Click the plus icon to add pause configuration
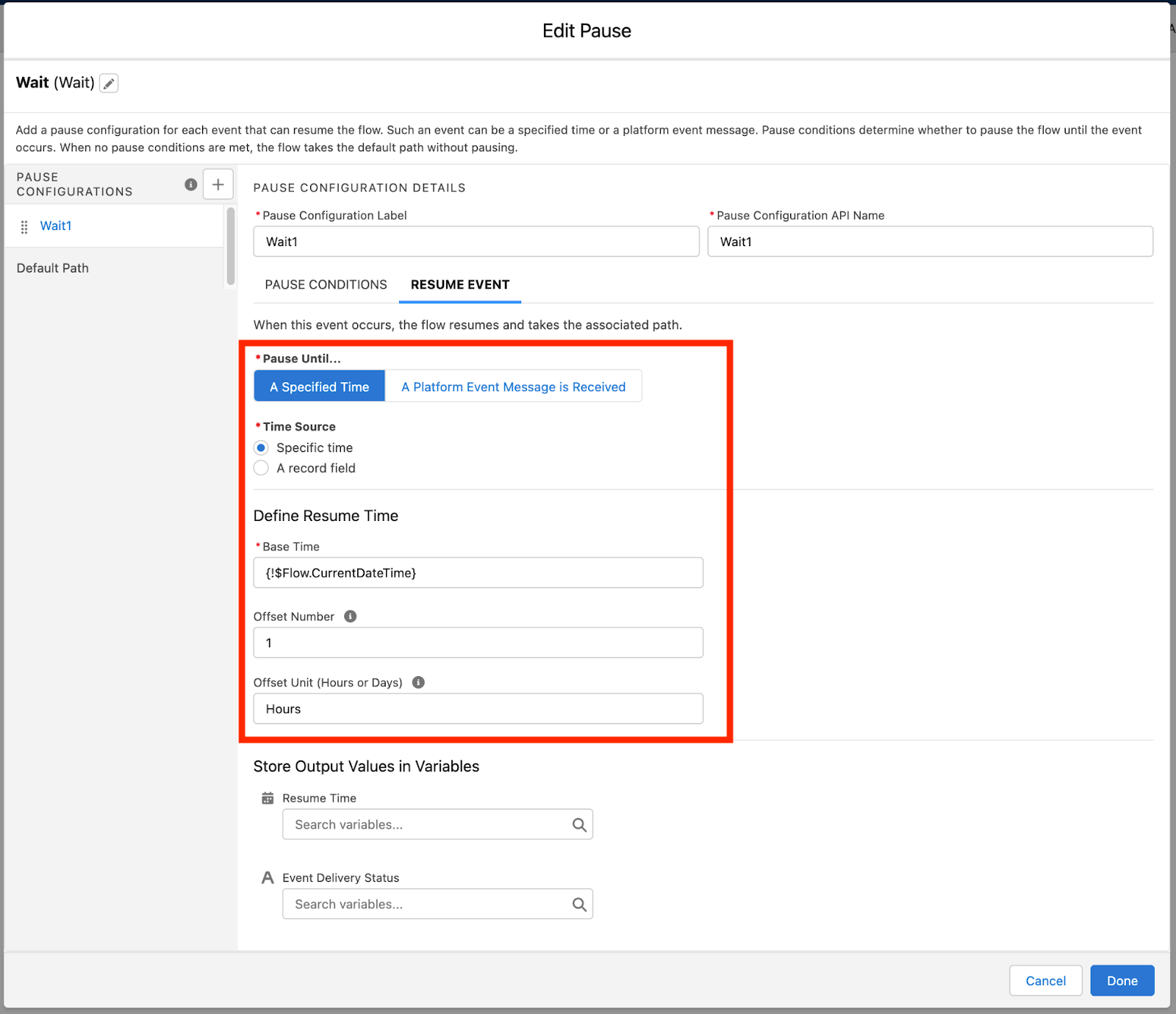The height and width of the screenshot is (1014, 1176). click(x=218, y=184)
